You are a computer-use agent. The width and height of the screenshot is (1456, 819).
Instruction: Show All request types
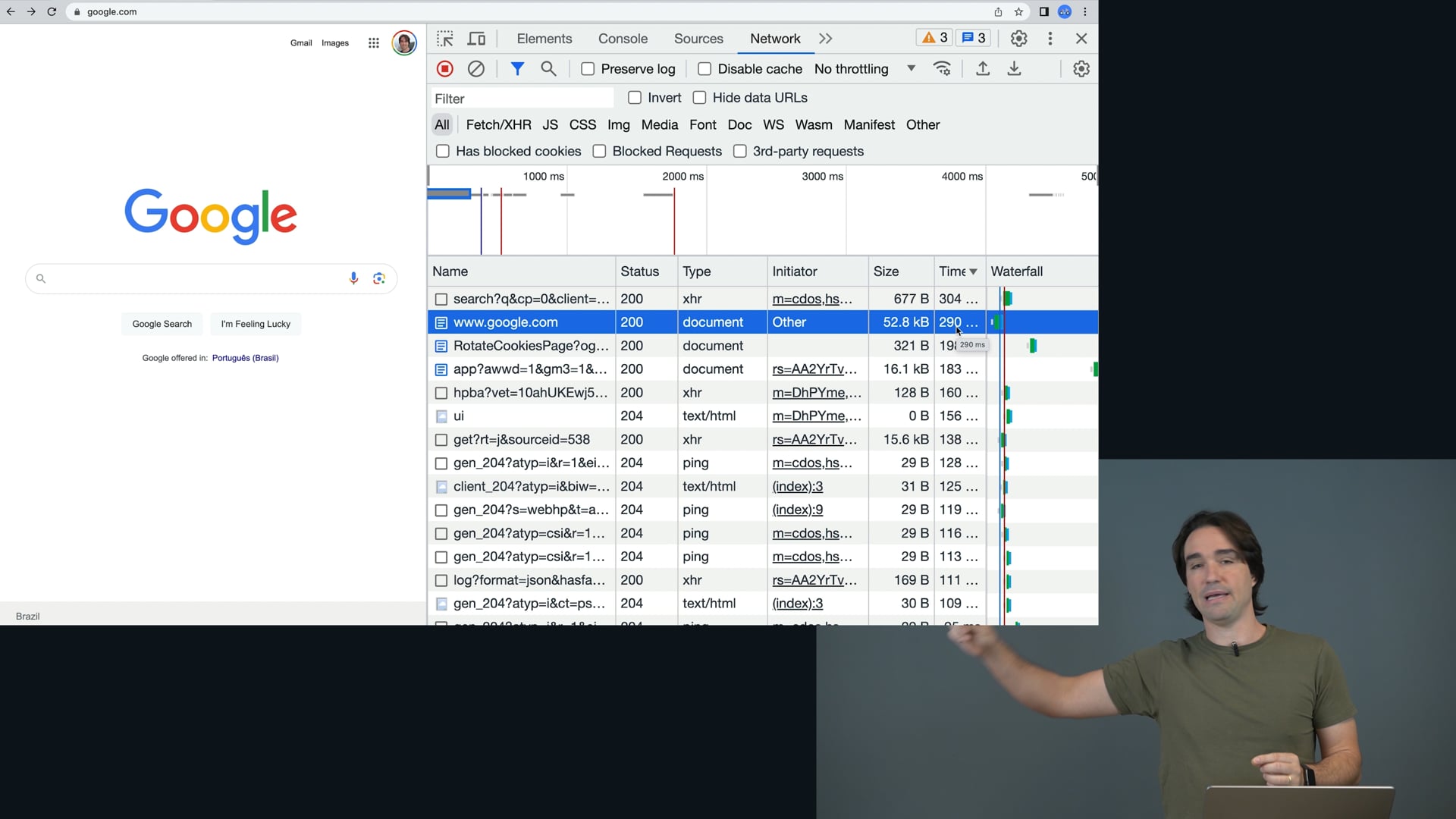[x=442, y=125]
